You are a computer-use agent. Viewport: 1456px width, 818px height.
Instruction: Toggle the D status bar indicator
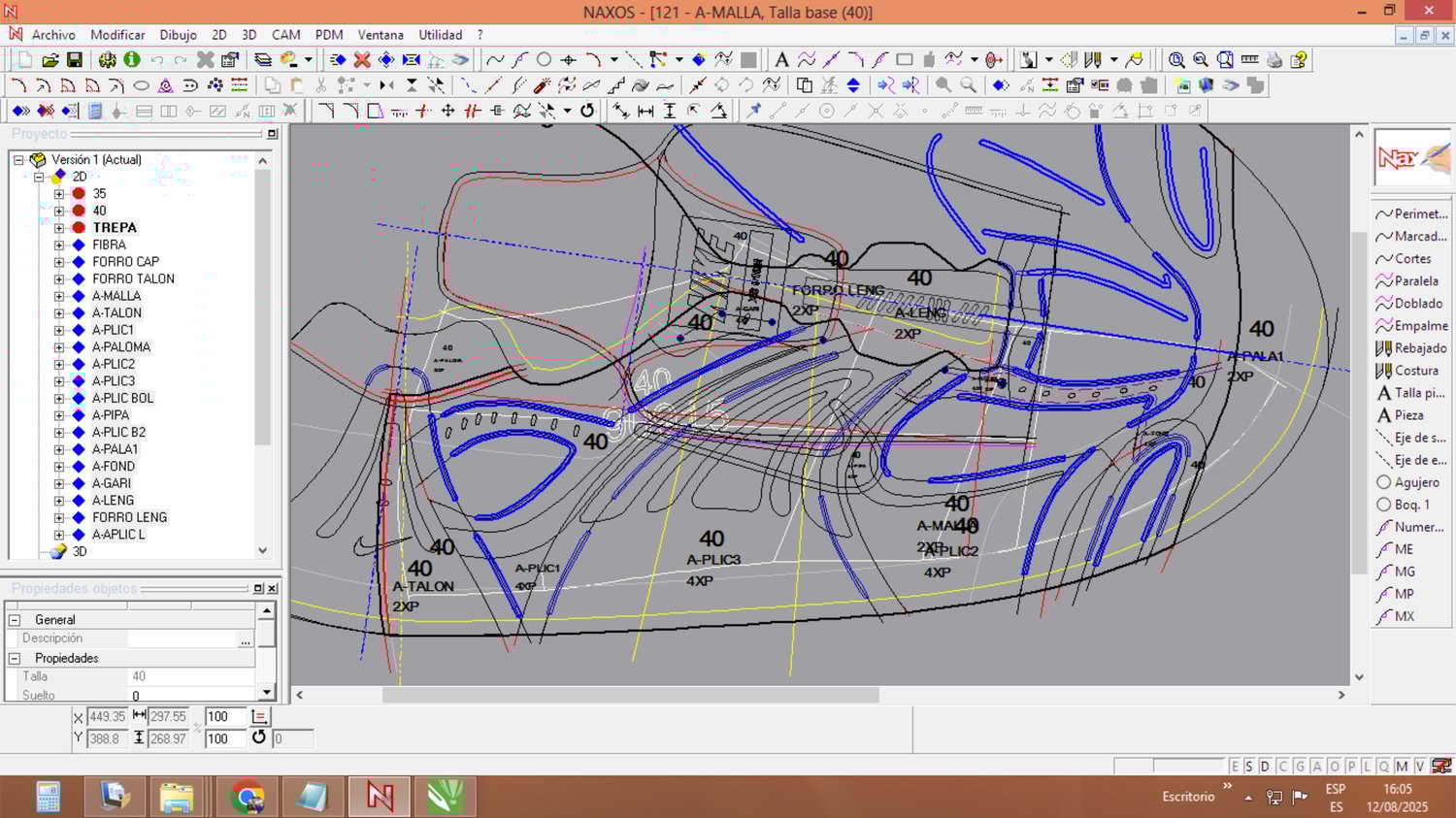(x=1265, y=767)
